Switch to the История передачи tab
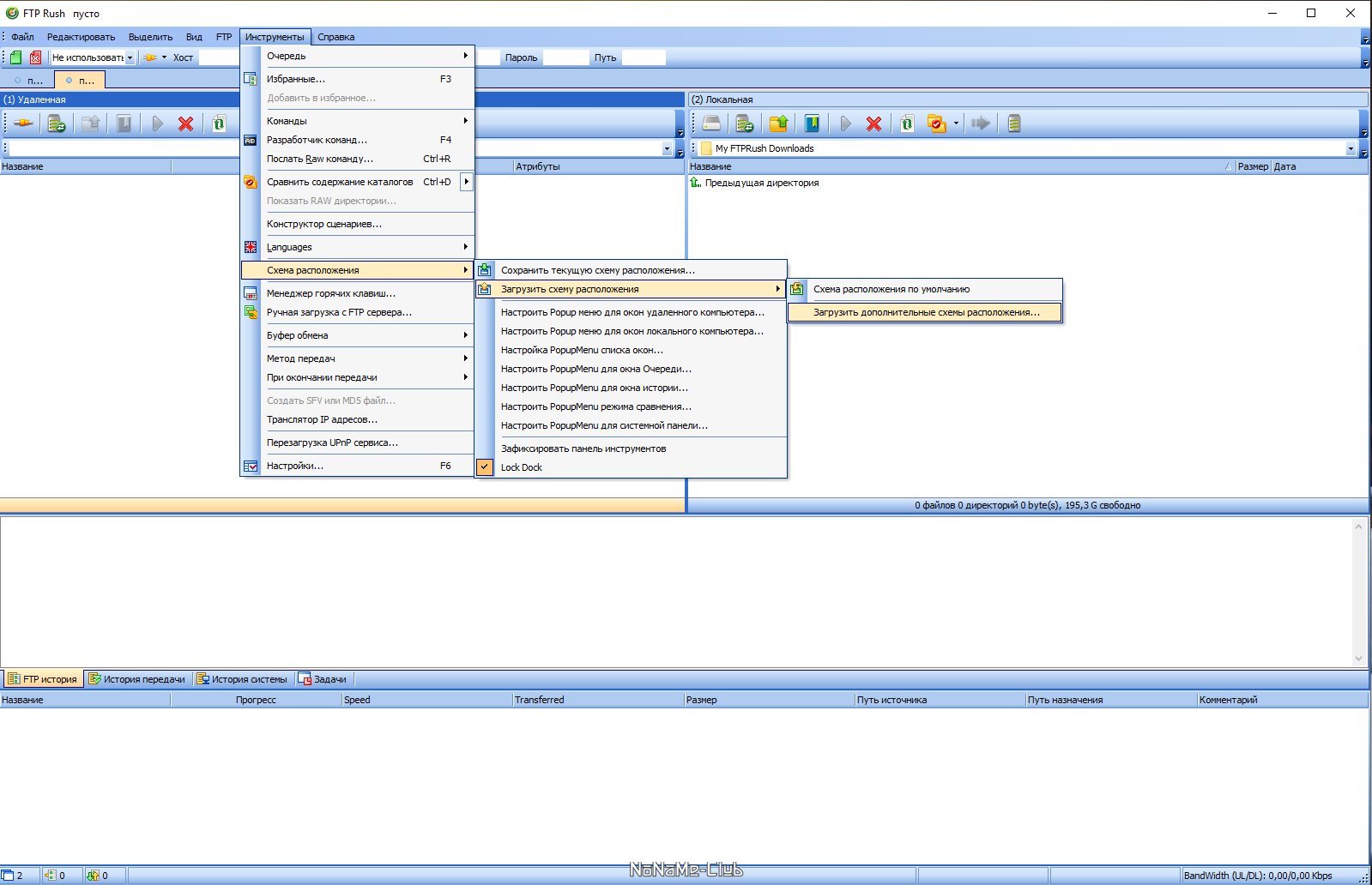 pos(138,679)
